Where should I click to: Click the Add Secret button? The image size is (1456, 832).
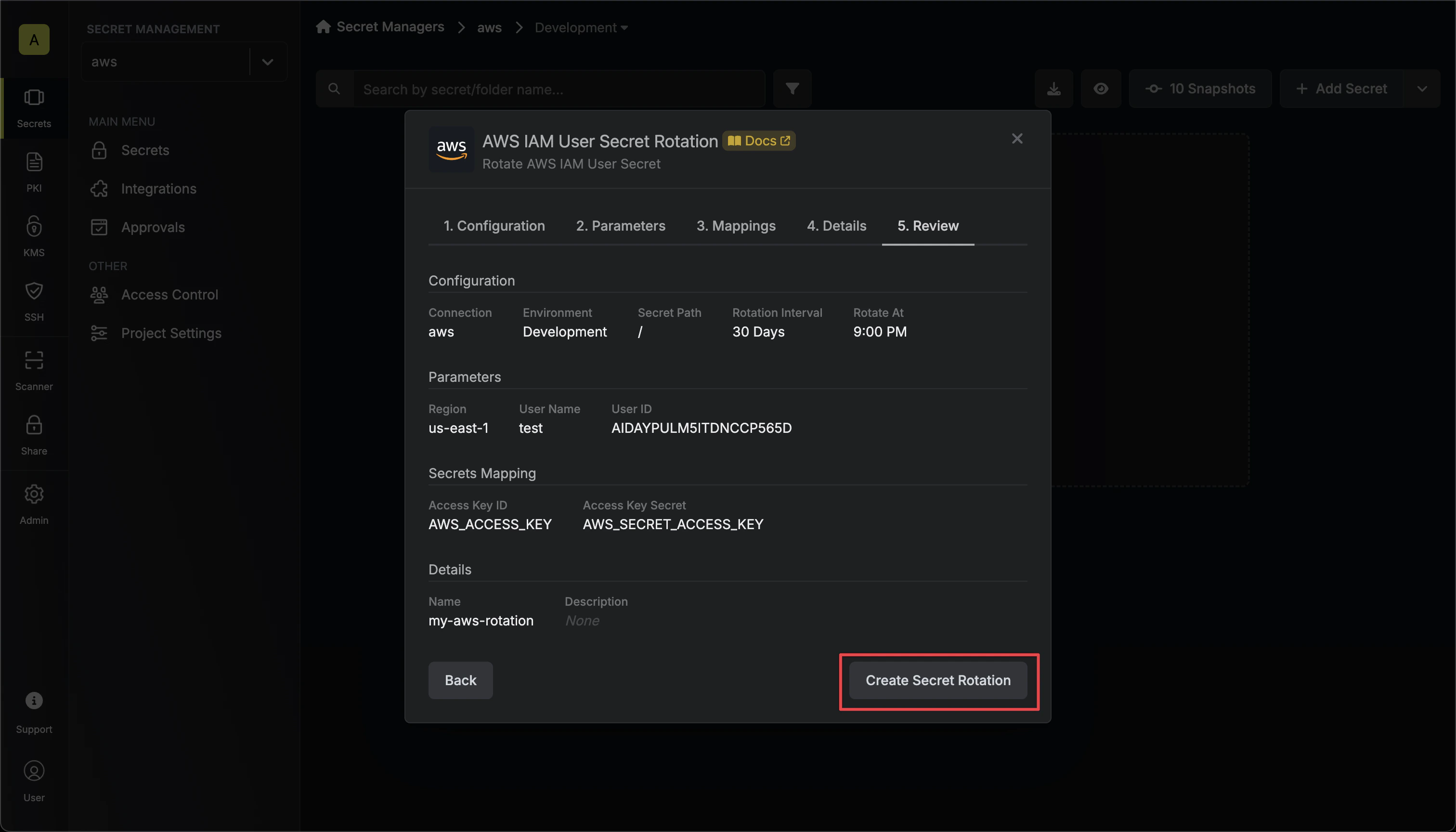(1342, 89)
